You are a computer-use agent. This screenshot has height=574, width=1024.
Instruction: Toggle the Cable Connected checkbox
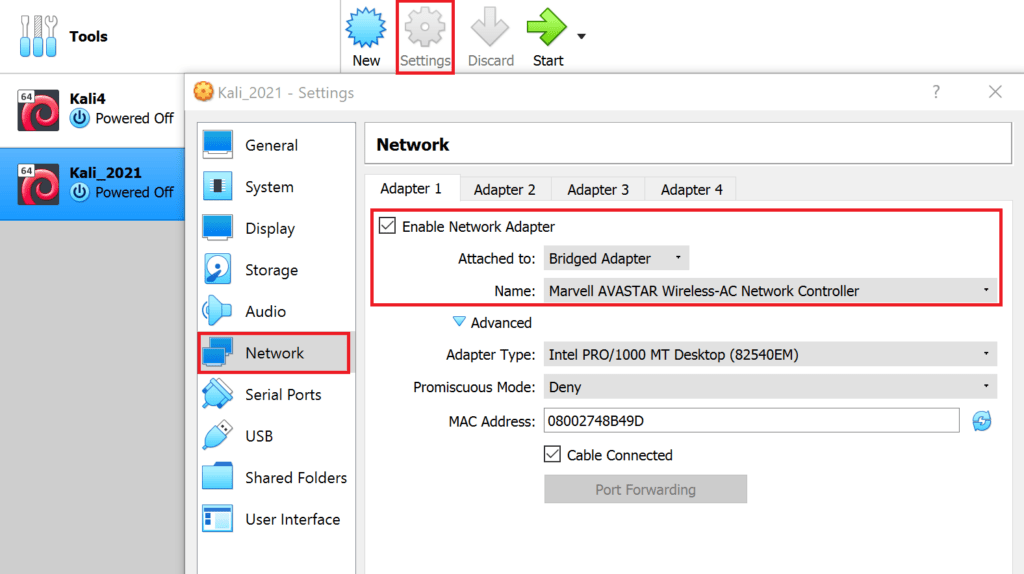click(x=552, y=454)
